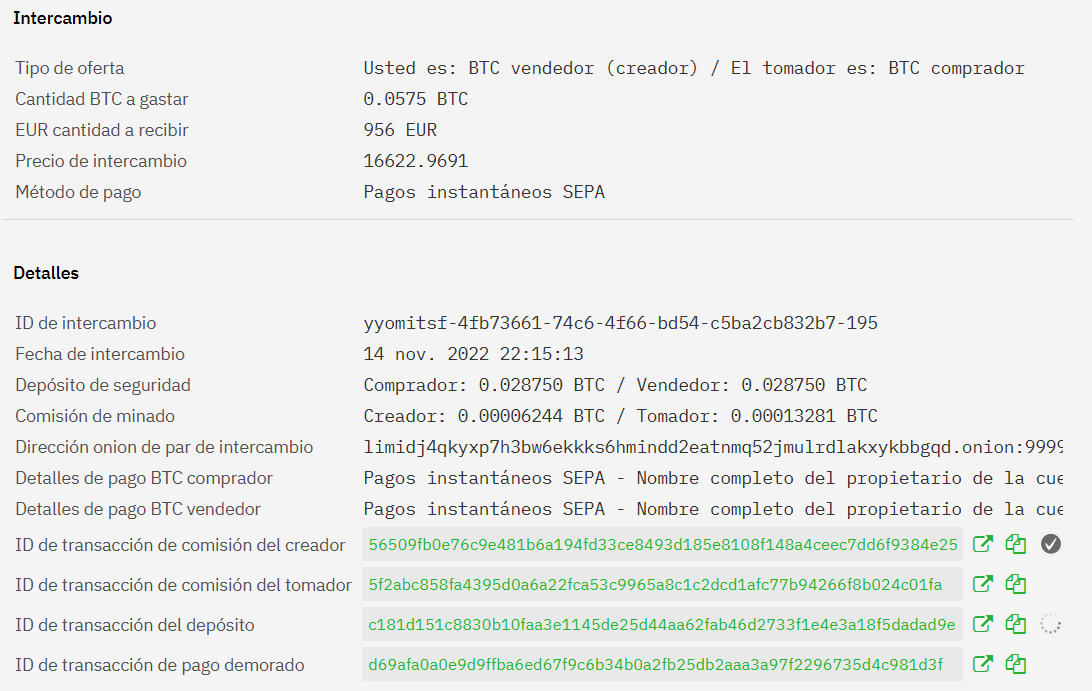This screenshot has height=691, width=1092.
Task: Copy the deposit transaction ID
Action: coord(1015,624)
